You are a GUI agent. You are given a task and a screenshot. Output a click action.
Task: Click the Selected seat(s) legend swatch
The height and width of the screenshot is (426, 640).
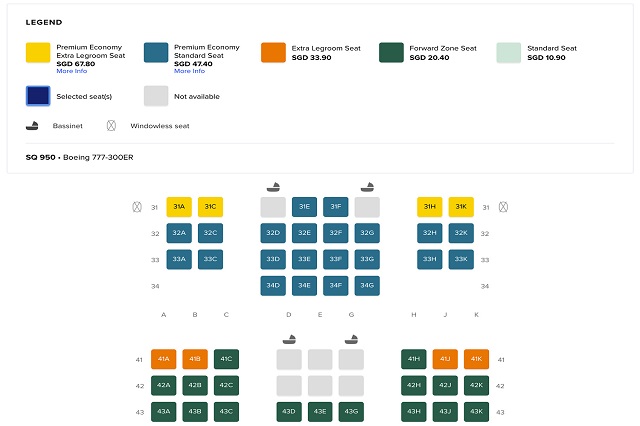click(39, 96)
